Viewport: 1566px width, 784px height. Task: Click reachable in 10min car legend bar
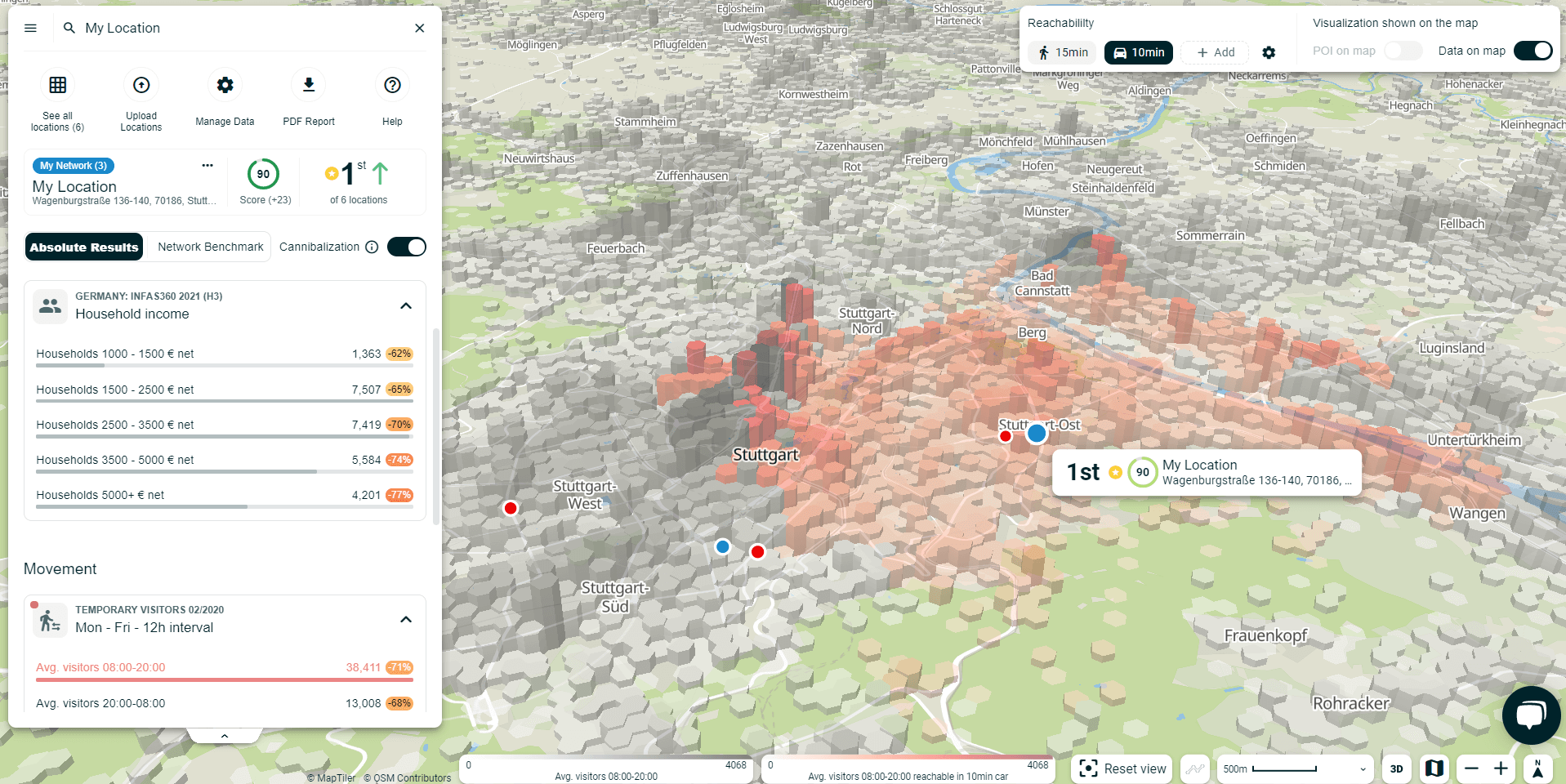coord(908,768)
